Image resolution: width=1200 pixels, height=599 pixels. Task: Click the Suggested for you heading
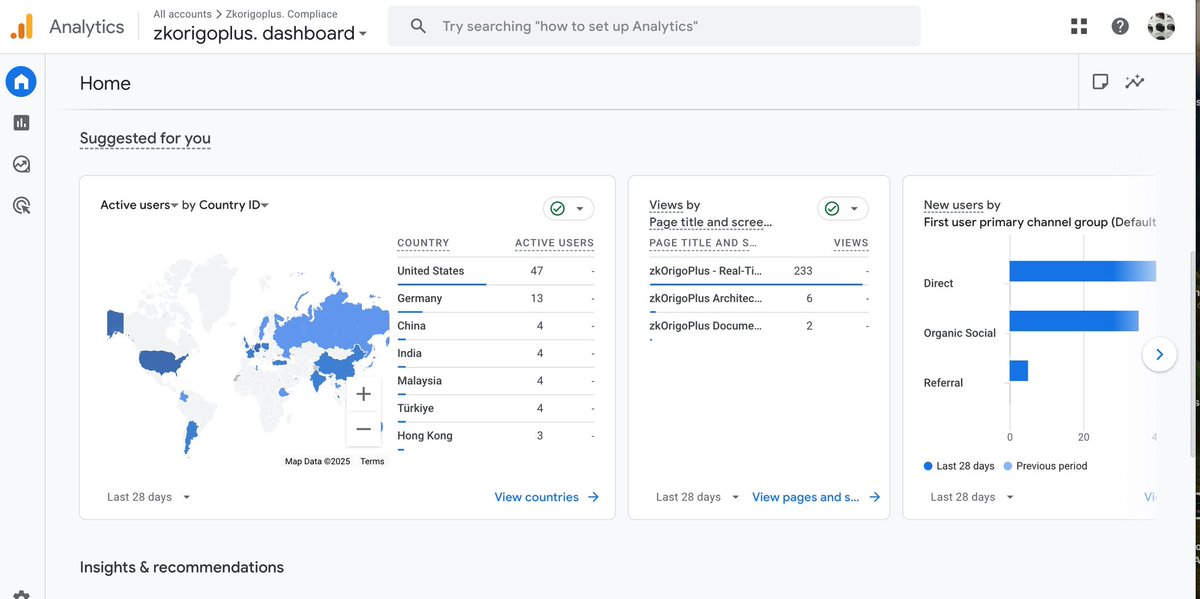(x=145, y=138)
